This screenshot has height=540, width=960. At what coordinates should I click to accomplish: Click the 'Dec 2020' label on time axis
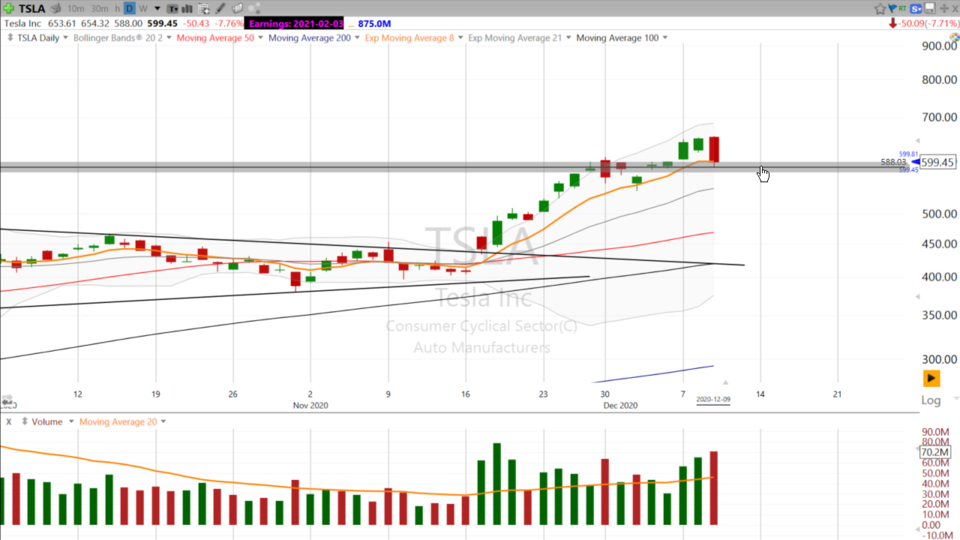click(620, 405)
